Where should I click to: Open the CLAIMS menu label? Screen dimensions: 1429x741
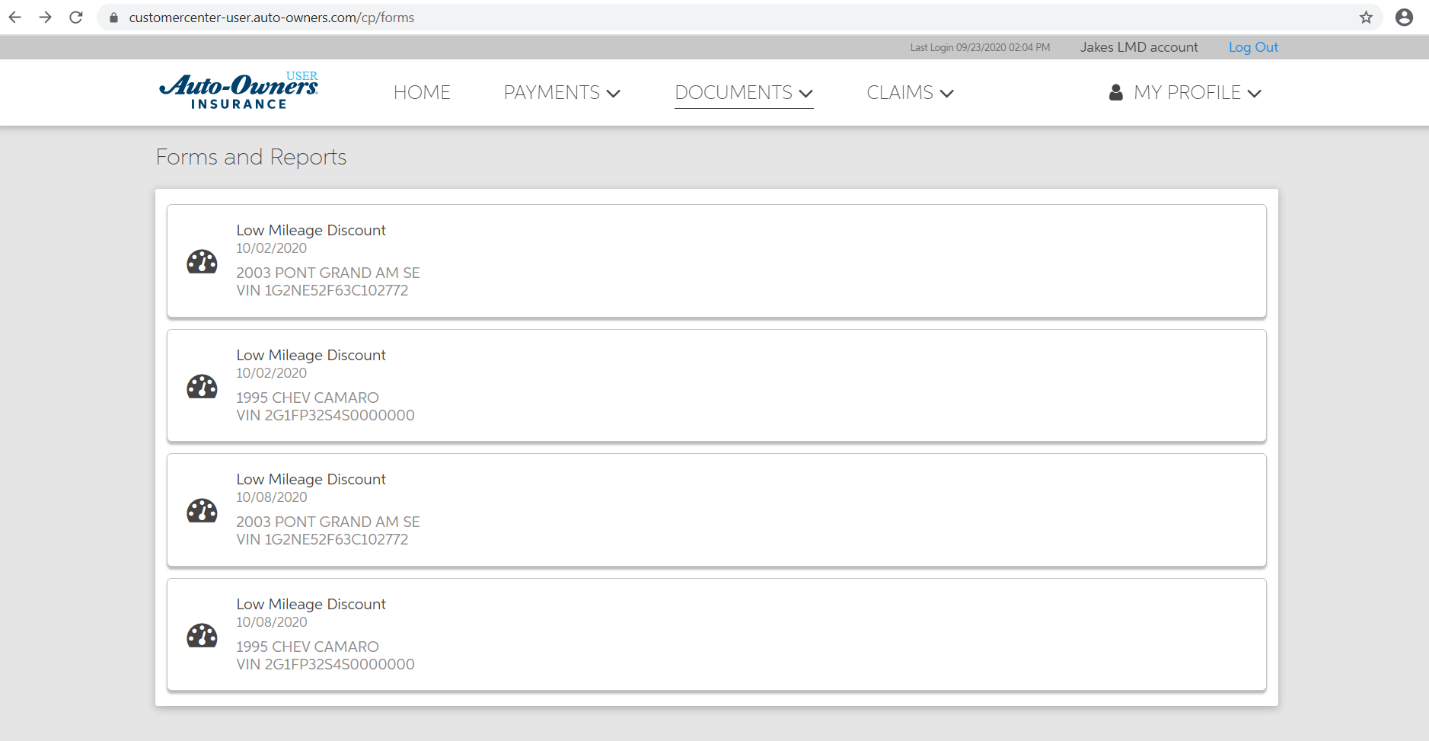click(900, 92)
